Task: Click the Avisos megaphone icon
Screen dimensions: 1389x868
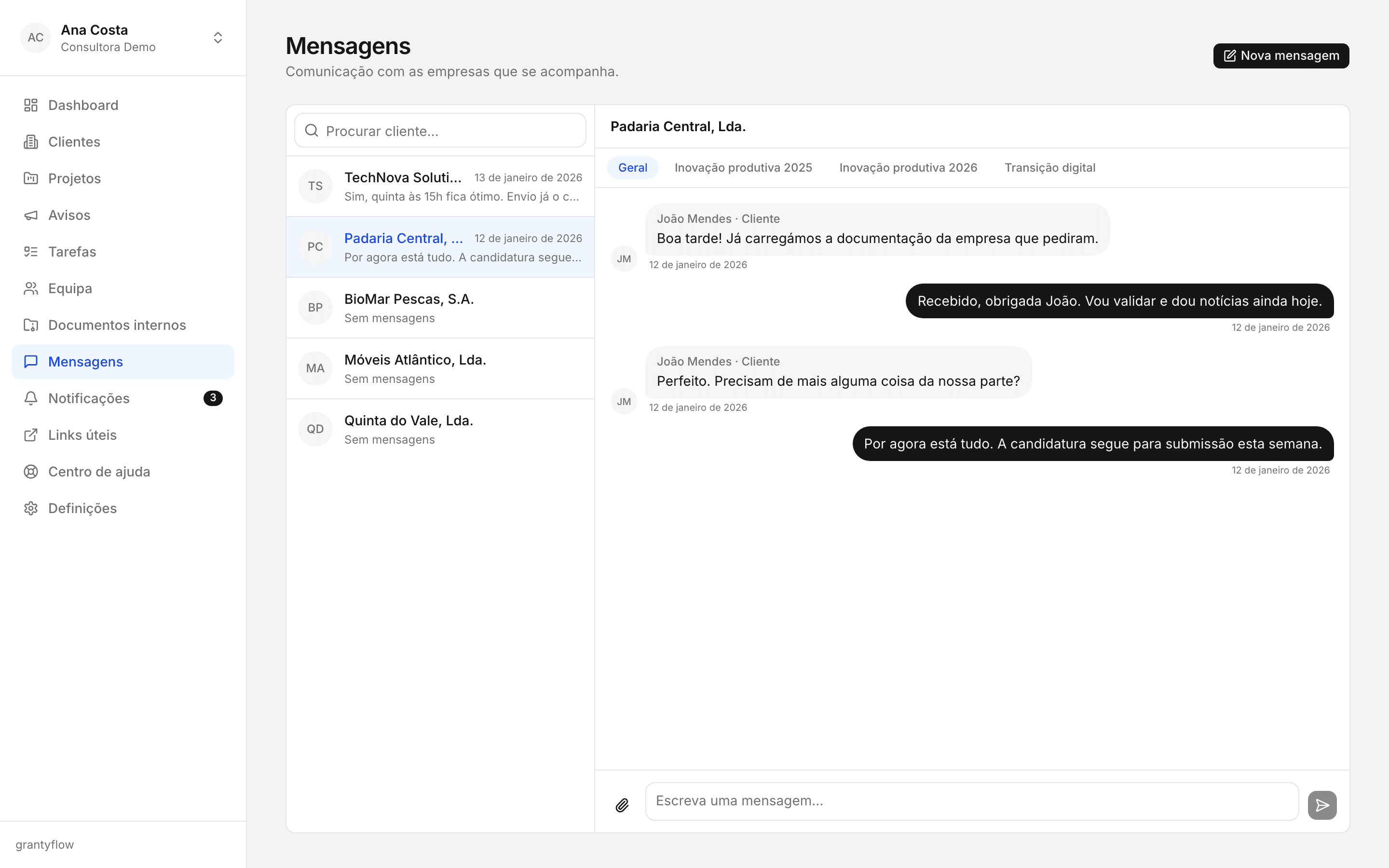Action: pyautogui.click(x=31, y=215)
